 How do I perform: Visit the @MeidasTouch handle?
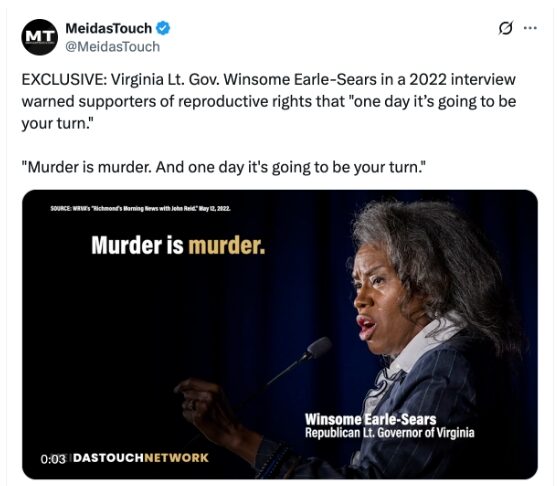tap(113, 47)
